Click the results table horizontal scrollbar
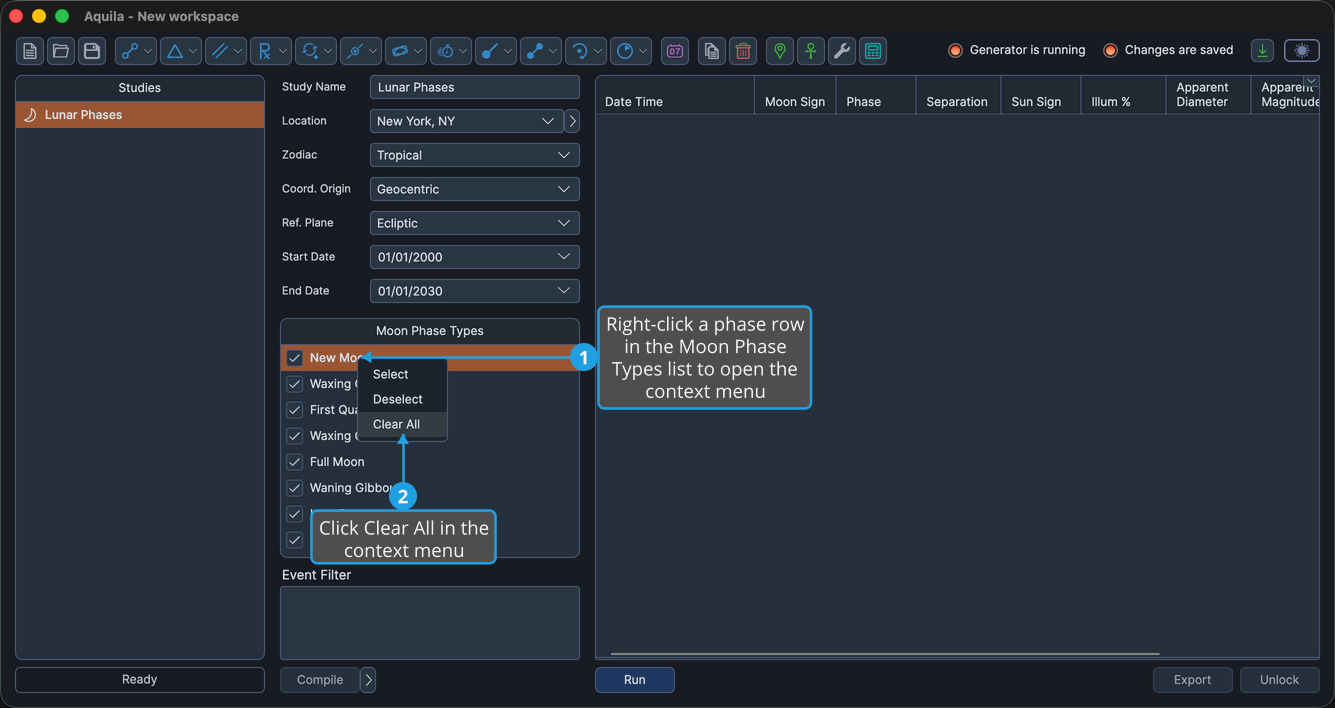The image size is (1335, 708). 885,654
